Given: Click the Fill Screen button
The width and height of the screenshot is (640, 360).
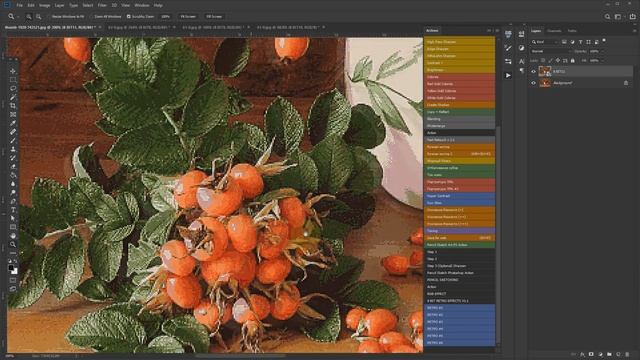Looking at the screenshot, I should 214,17.
